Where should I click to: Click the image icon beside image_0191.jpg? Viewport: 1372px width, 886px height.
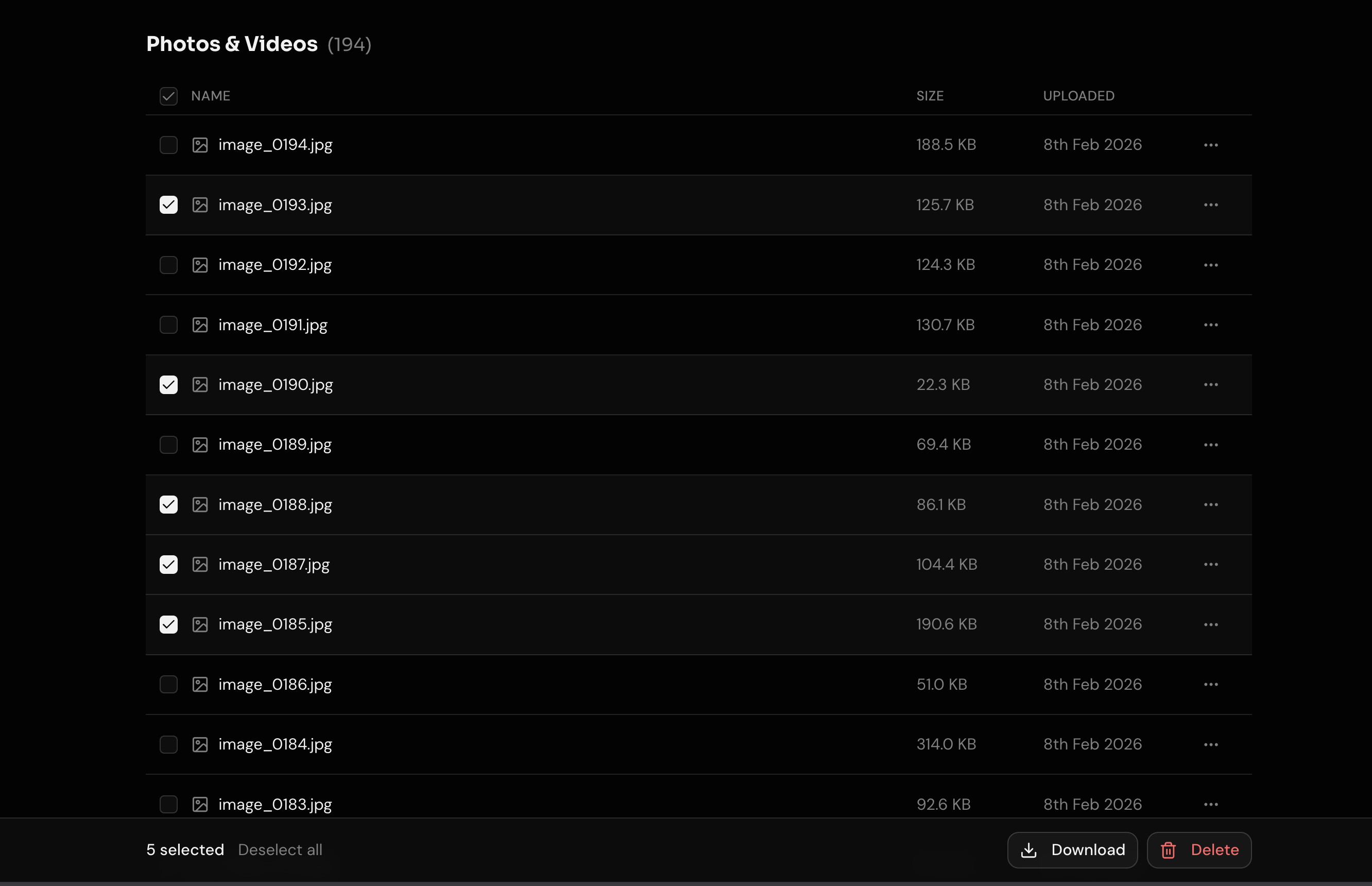tap(200, 325)
